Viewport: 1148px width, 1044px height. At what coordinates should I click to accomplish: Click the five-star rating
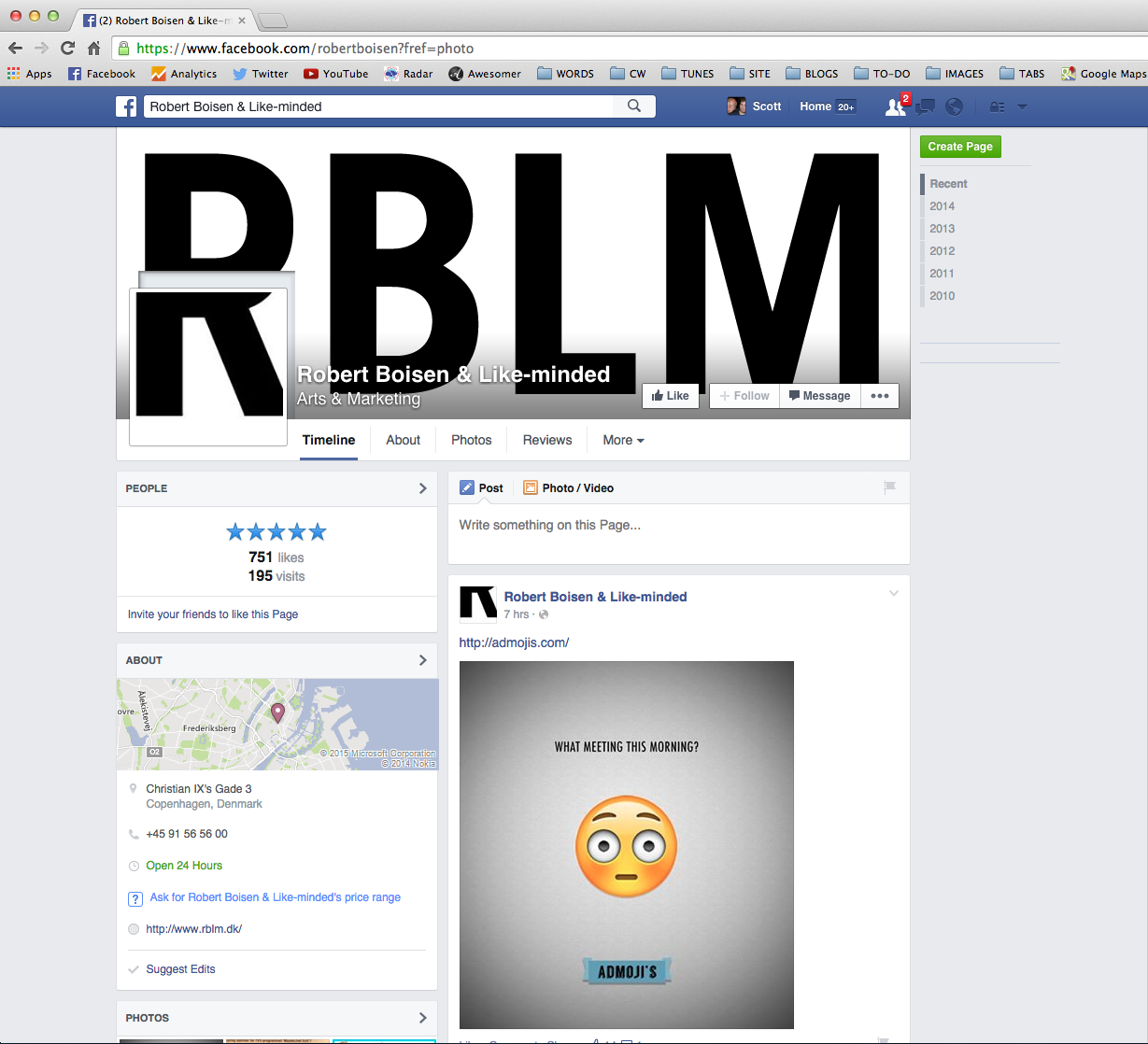(276, 532)
